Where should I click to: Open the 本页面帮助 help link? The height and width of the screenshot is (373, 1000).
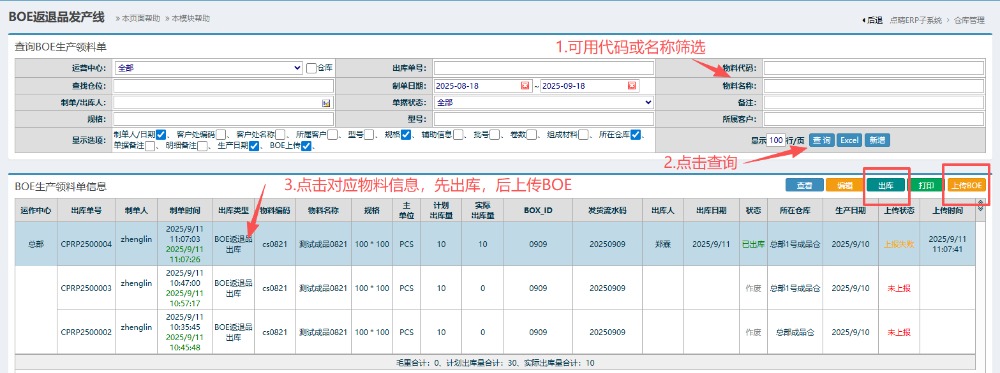click(138, 18)
